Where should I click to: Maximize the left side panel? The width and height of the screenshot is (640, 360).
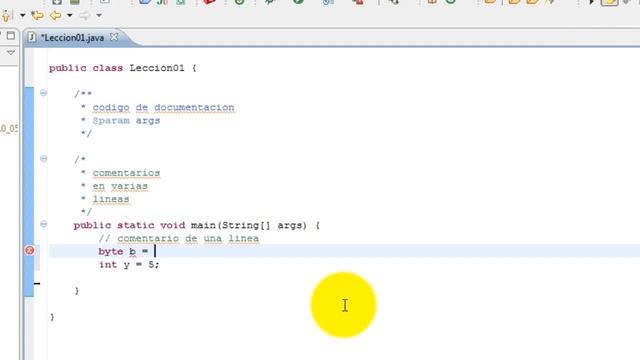click(11, 36)
